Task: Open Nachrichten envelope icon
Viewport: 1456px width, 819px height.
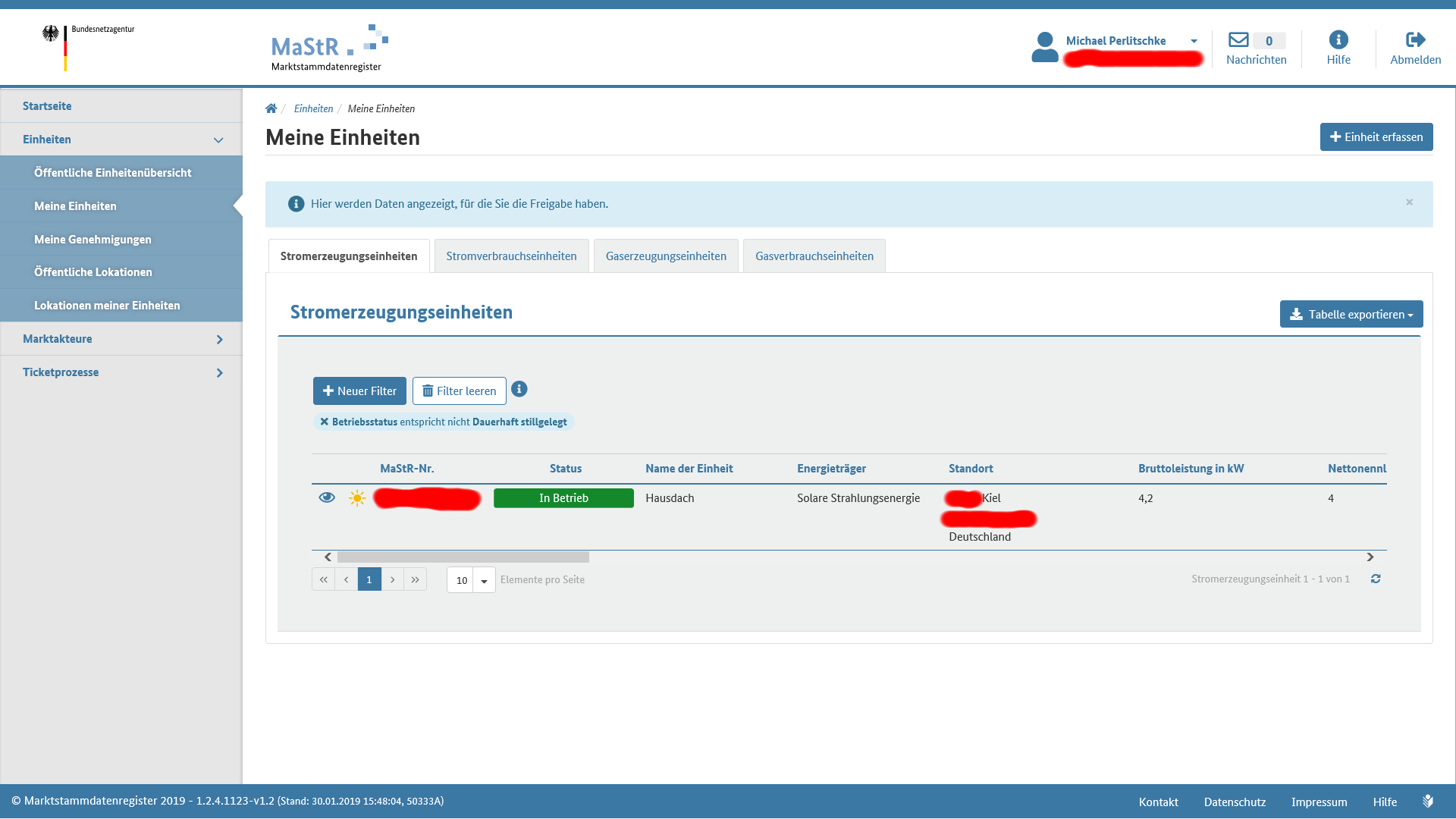Action: [x=1238, y=39]
